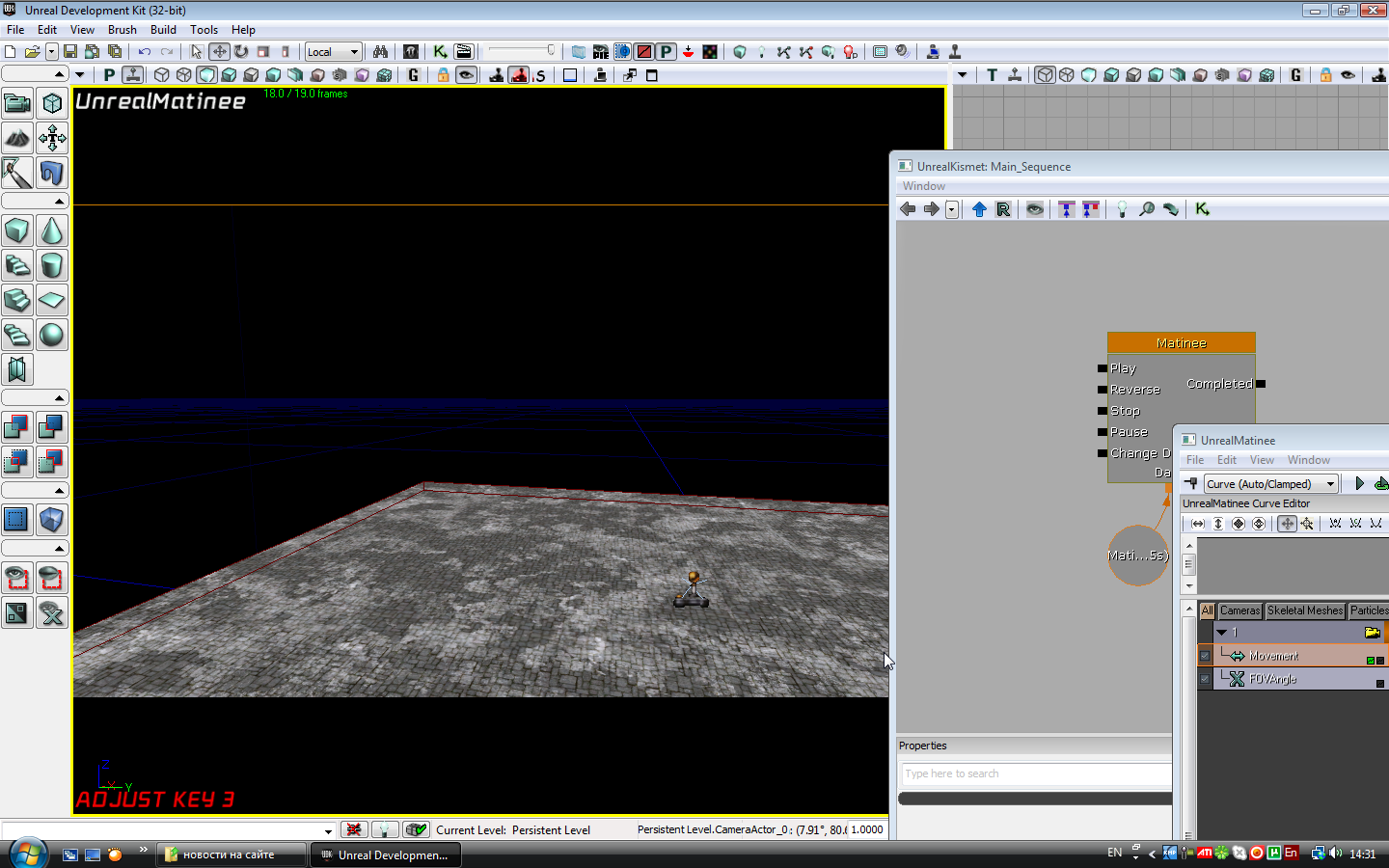The image size is (1389, 868).
Task: Toggle the Movement track checkbox
Action: (1205, 656)
